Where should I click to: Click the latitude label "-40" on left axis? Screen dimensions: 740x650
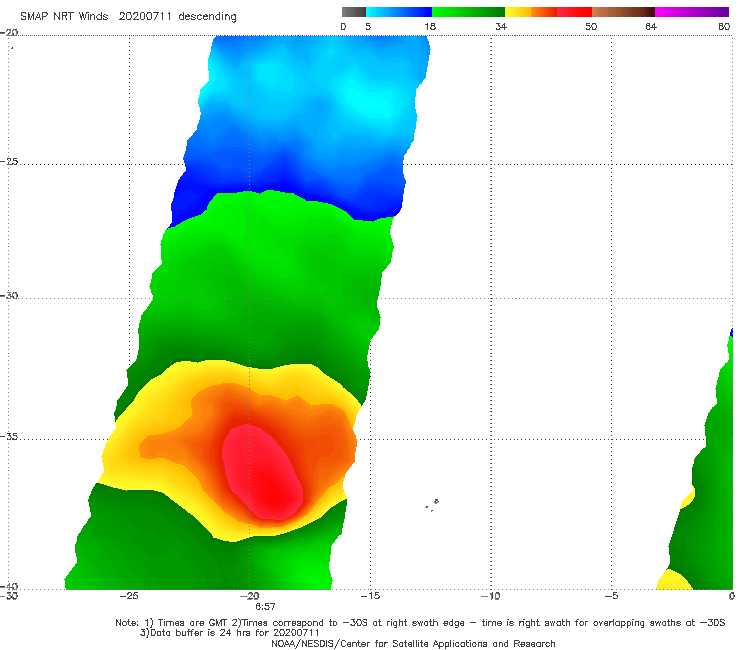pyautogui.click(x=9, y=586)
